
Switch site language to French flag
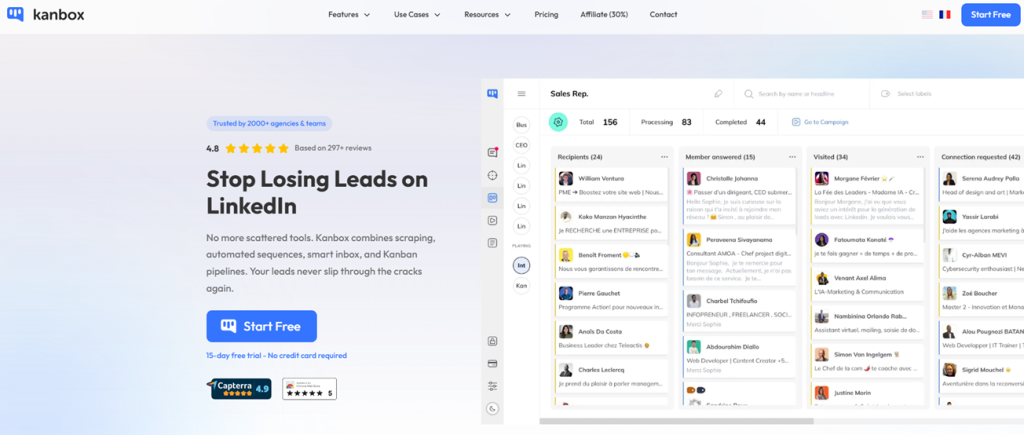point(944,14)
